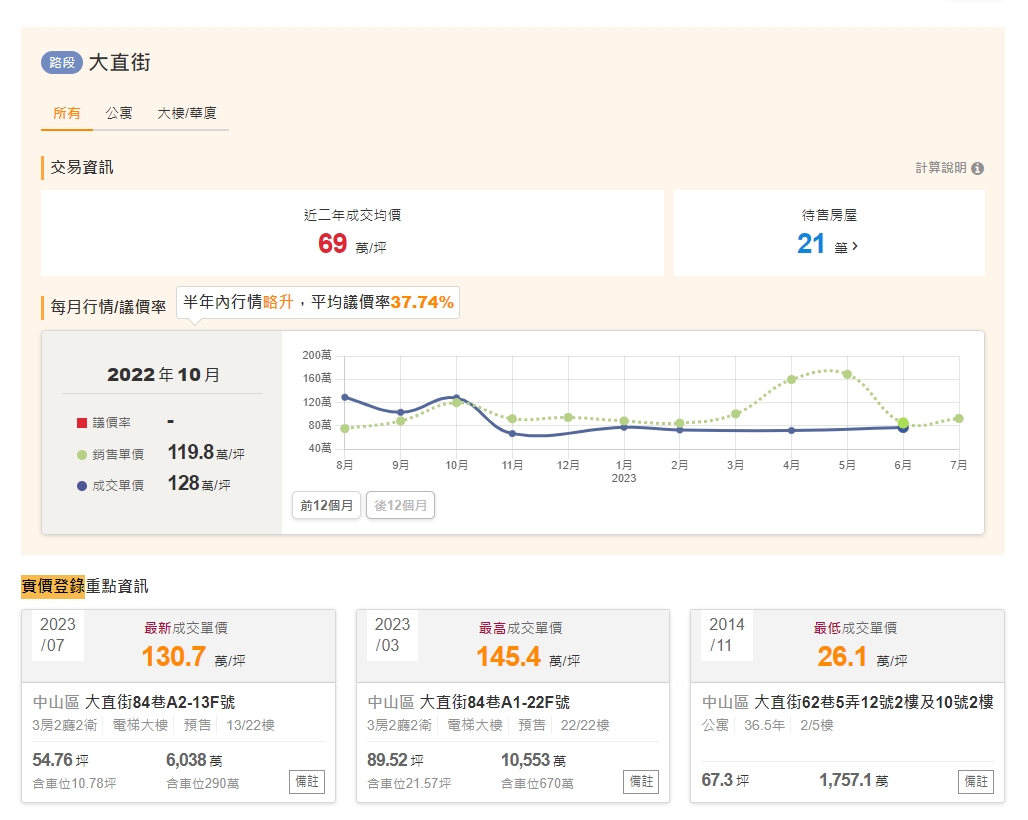The image size is (1028, 820).
Task: Click the 145.4 萬/坪 highest price
Action: [x=528, y=657]
